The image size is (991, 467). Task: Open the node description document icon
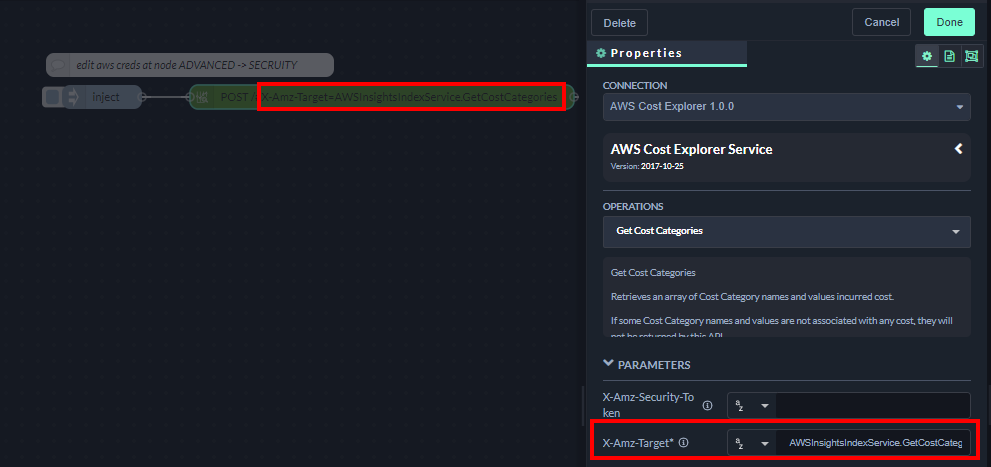pyautogui.click(x=949, y=56)
